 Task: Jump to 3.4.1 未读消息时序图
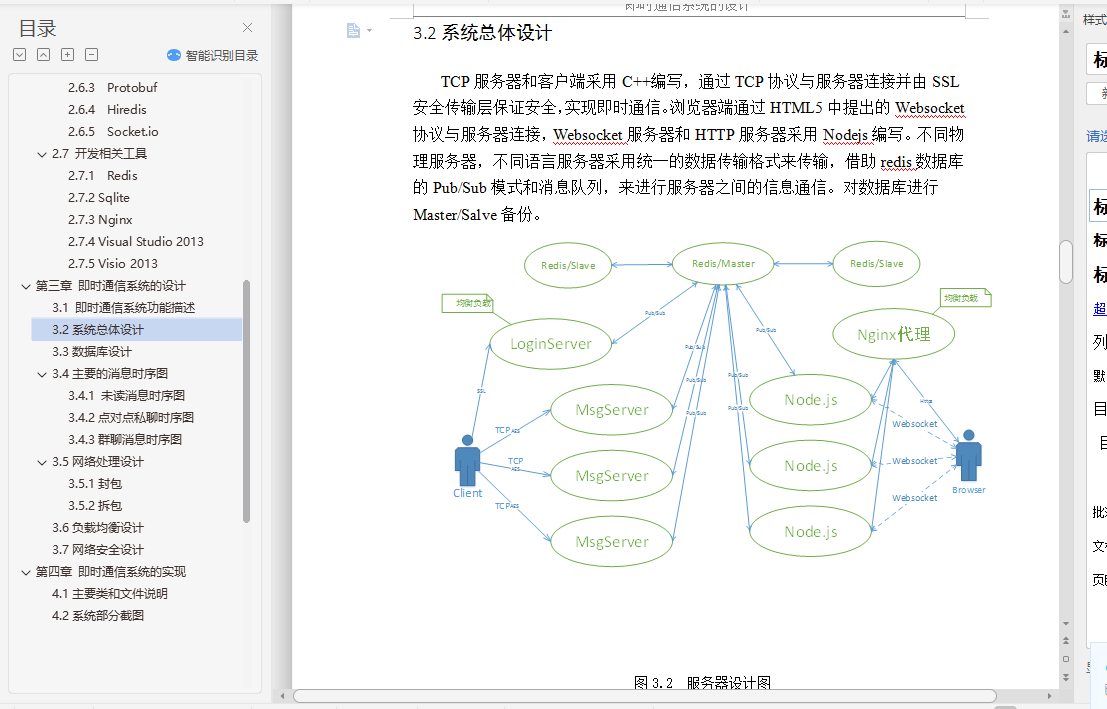[x=126, y=395]
